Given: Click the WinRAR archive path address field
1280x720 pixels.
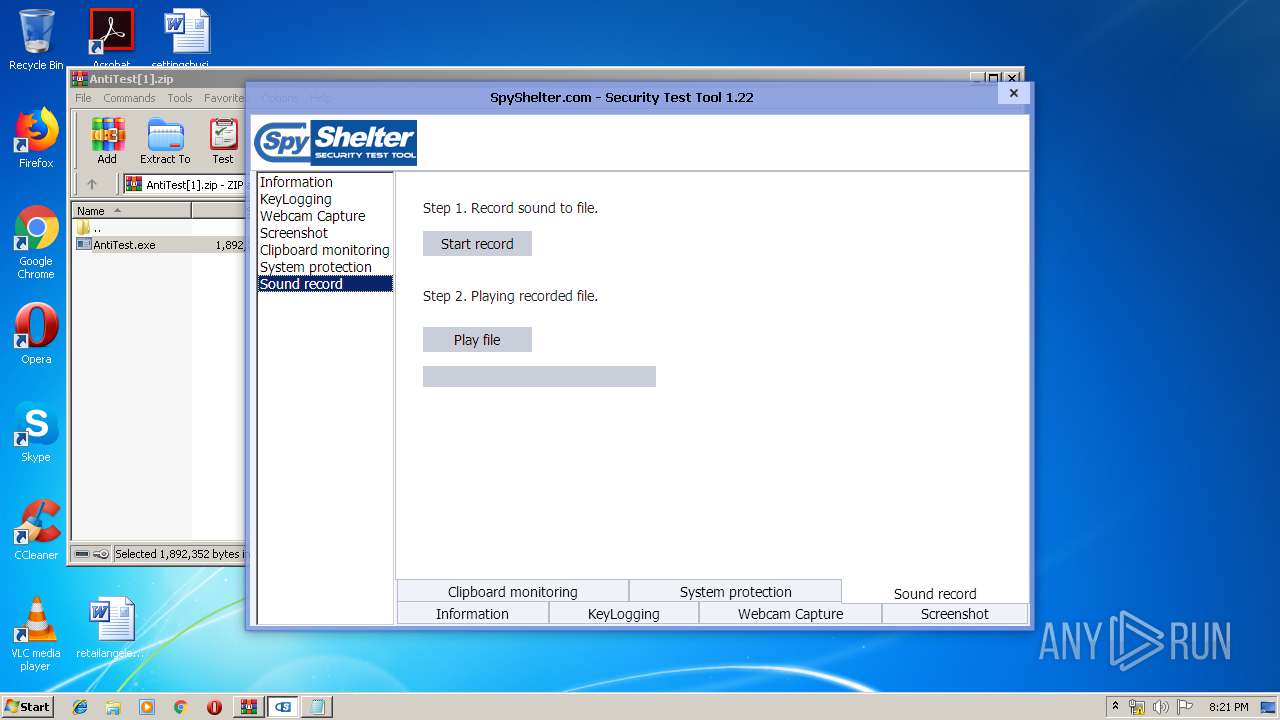Looking at the screenshot, I should click(x=185, y=184).
